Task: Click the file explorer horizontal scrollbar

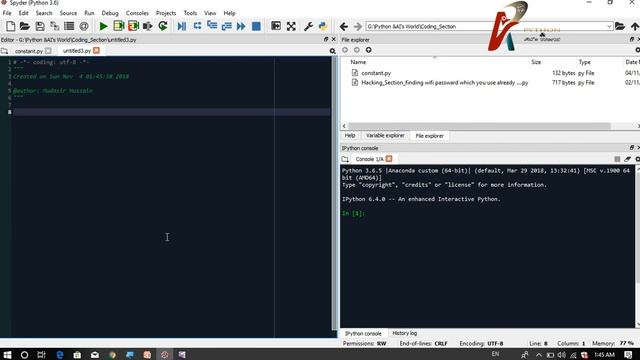Action: coord(480,126)
